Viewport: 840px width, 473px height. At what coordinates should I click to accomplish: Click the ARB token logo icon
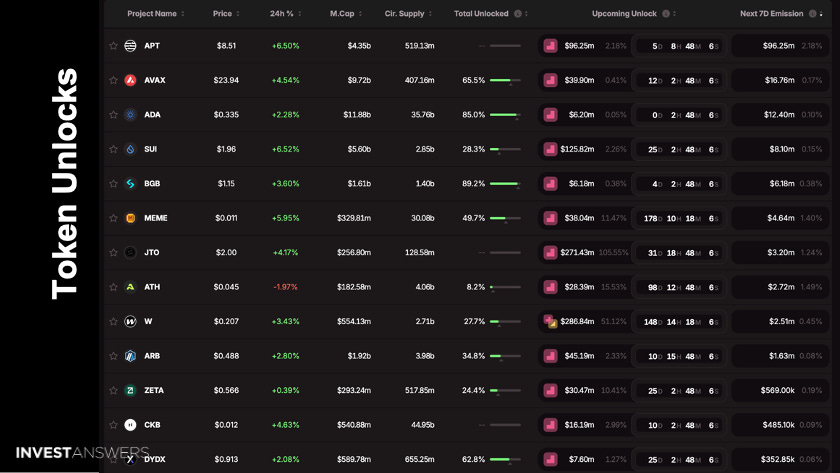click(130, 356)
